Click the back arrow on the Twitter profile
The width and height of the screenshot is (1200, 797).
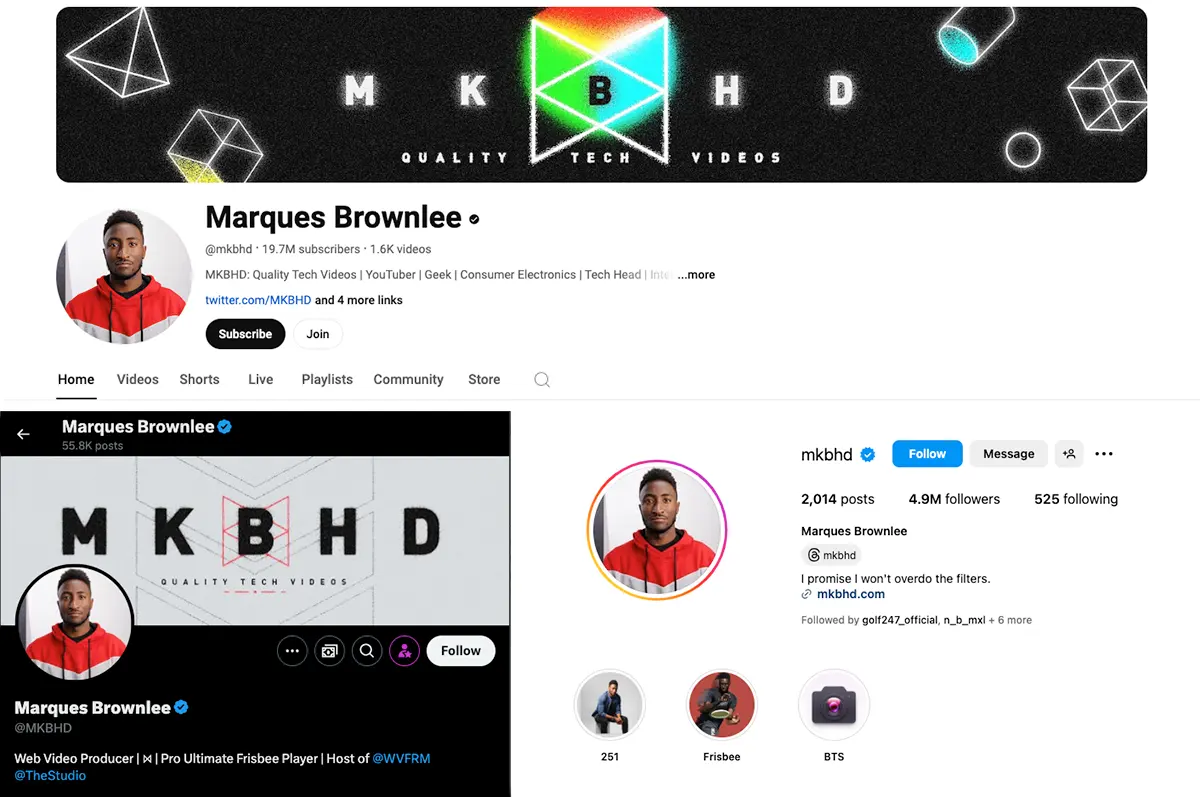point(23,434)
